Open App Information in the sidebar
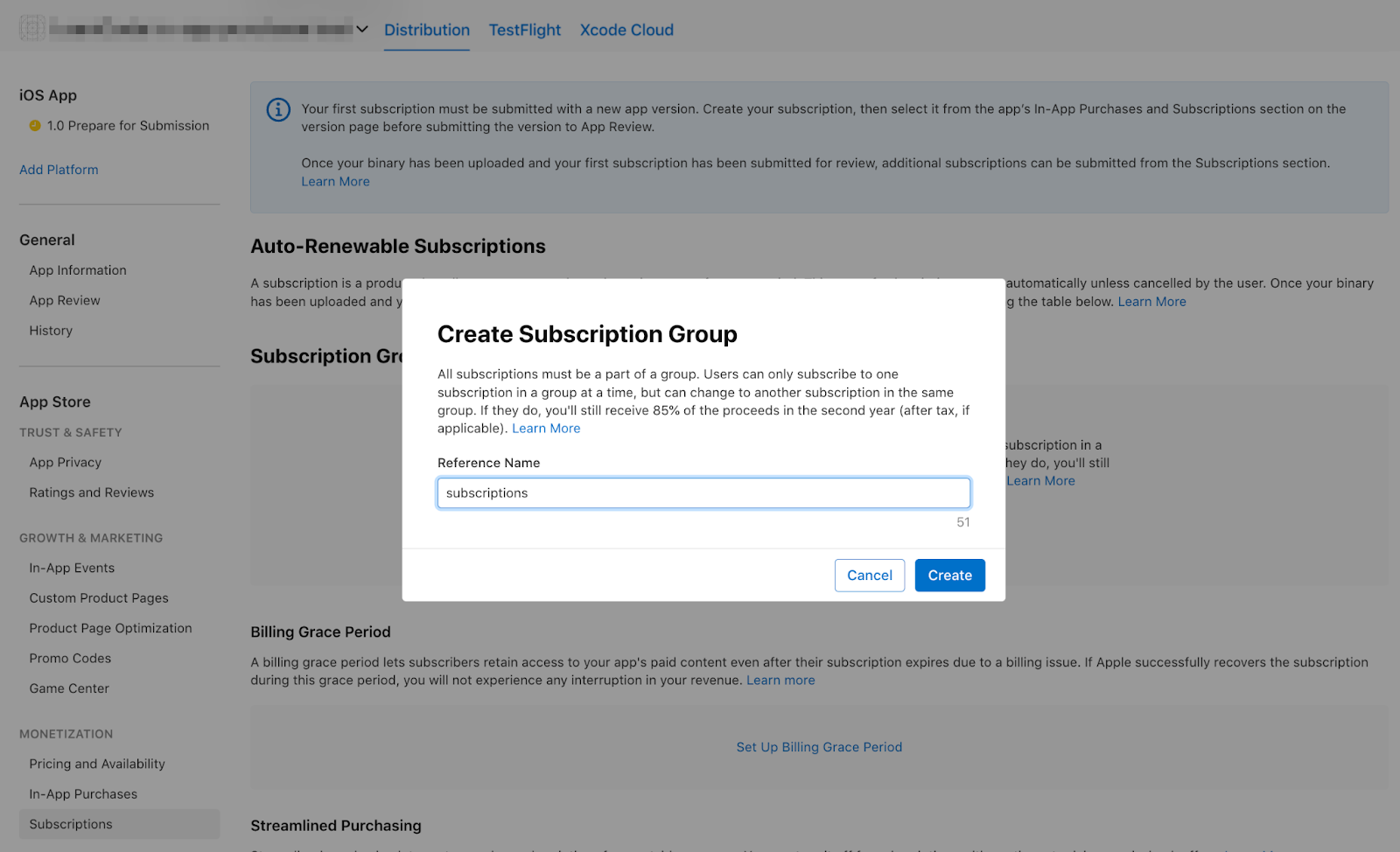Screen dimensions: 1400x852 (78, 270)
